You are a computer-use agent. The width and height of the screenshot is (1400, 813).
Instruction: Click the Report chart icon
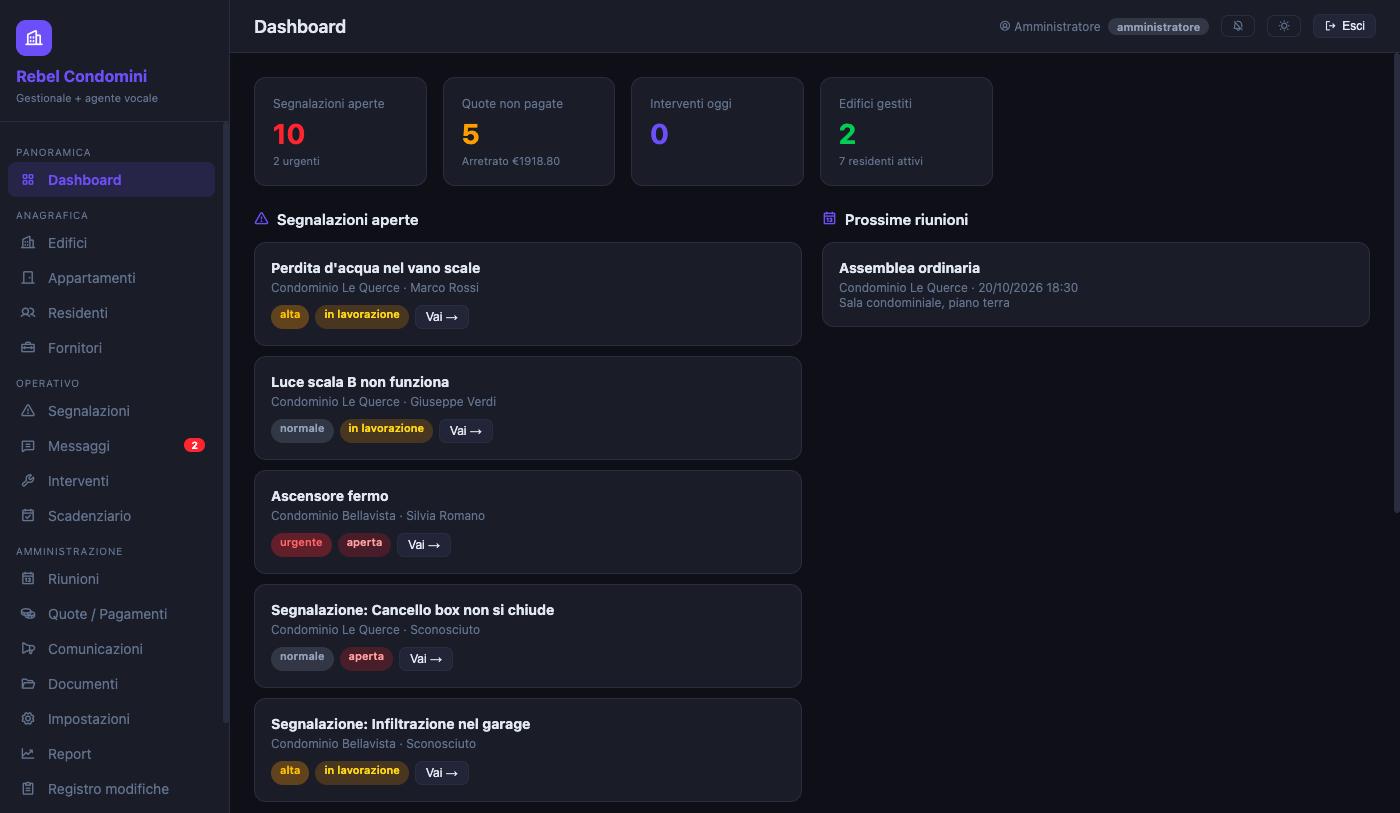click(x=28, y=754)
